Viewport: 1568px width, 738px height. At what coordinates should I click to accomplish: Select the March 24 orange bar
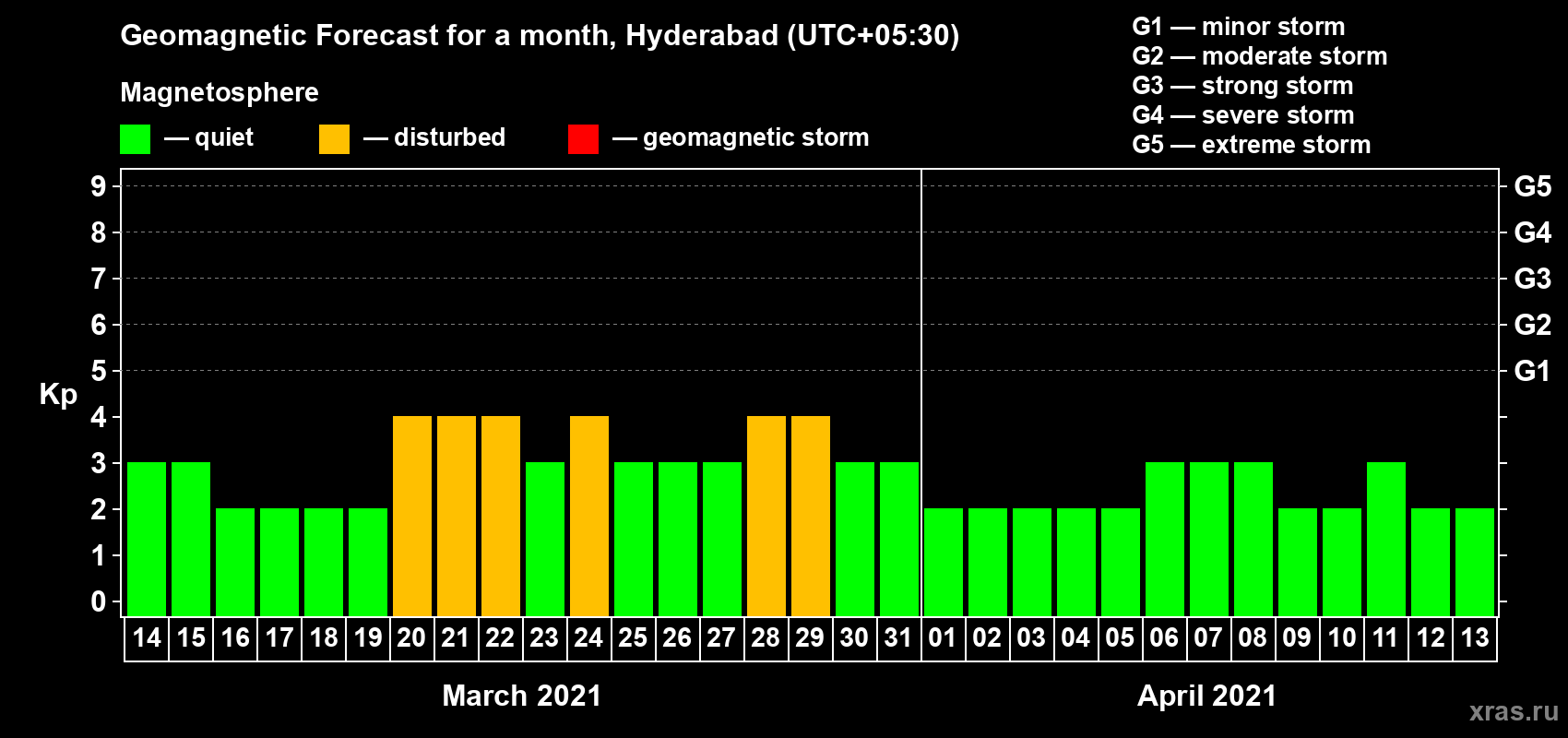pos(589,516)
